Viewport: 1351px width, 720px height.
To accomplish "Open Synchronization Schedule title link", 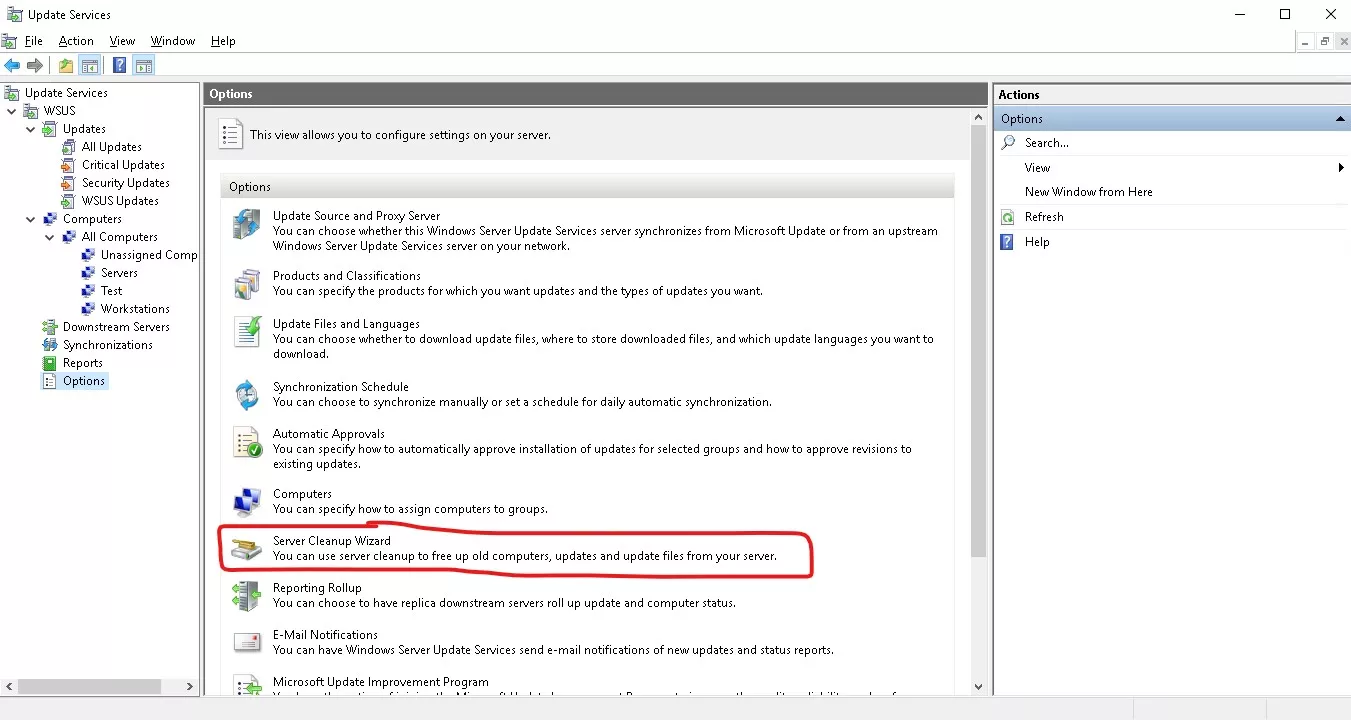I will point(341,387).
